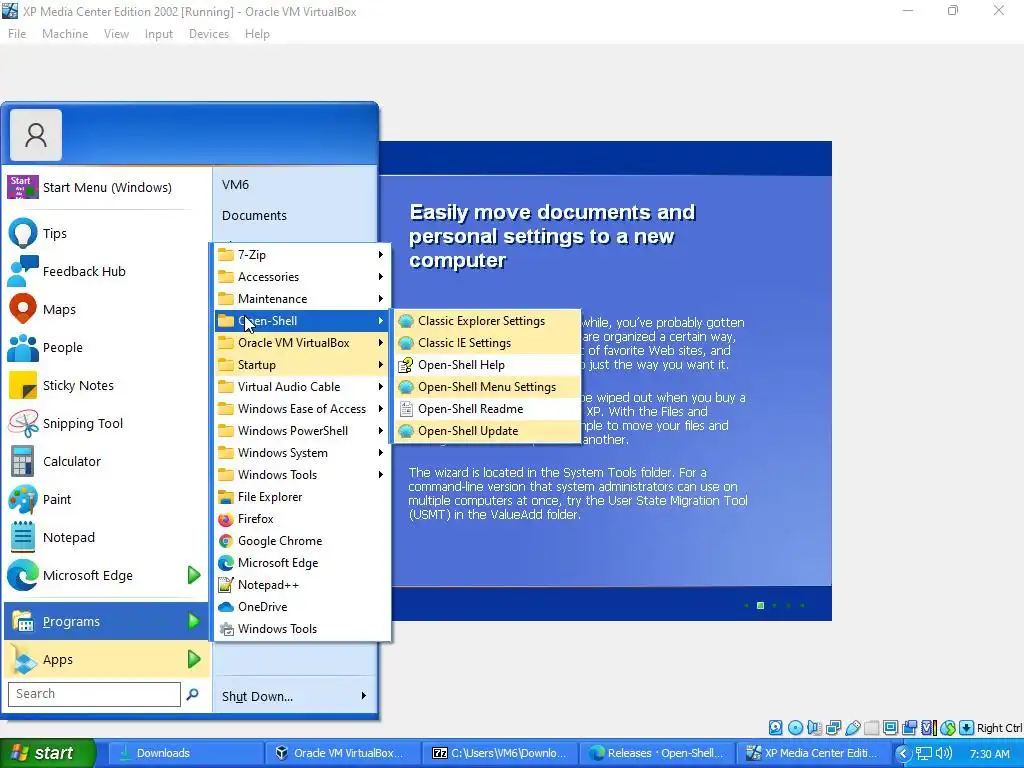Expand Windows Ease of Access folder
Viewport: 1024px width, 768px height.
pyautogui.click(x=302, y=409)
